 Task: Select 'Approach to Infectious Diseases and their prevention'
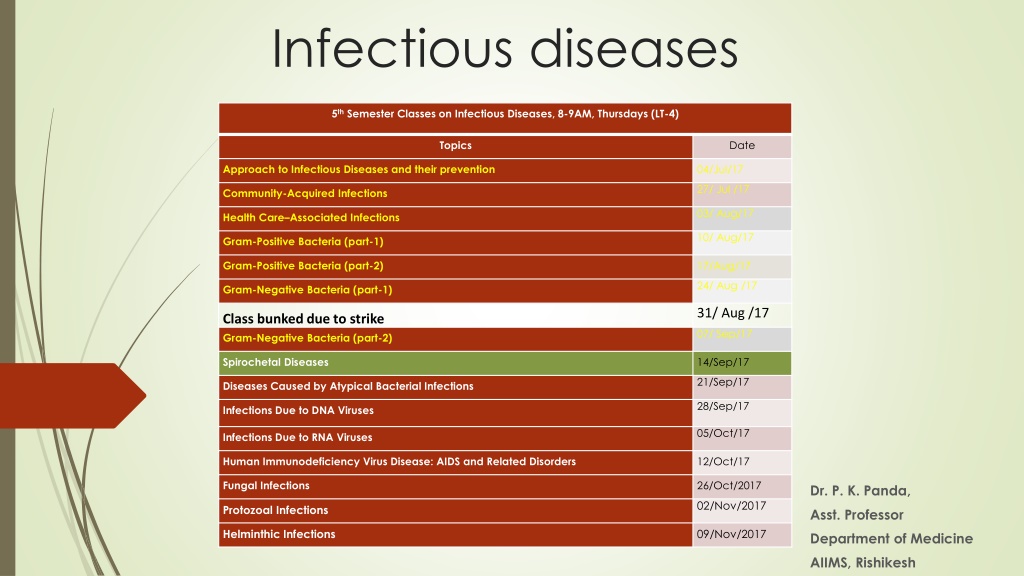tap(359, 170)
